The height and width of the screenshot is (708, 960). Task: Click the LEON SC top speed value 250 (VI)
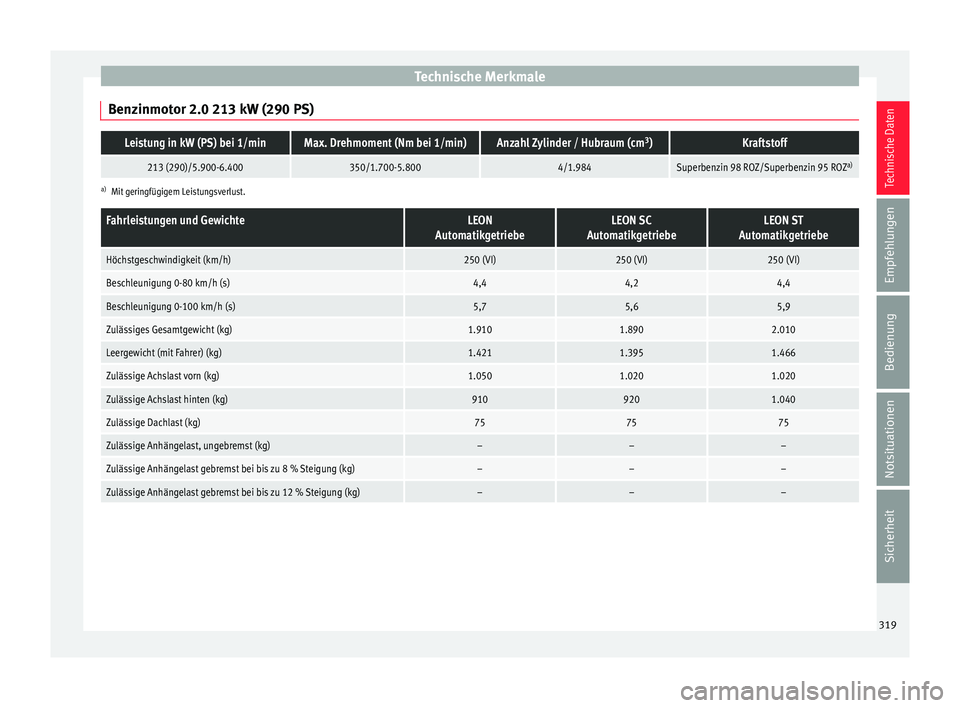pyautogui.click(x=631, y=260)
